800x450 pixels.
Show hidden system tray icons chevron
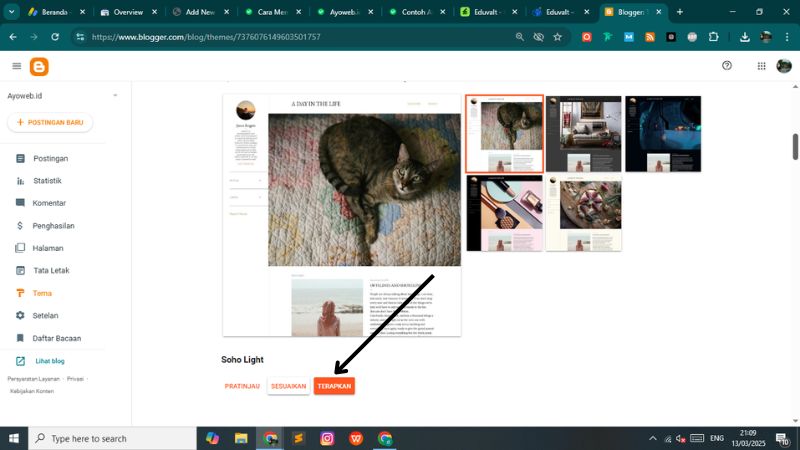click(x=653, y=438)
